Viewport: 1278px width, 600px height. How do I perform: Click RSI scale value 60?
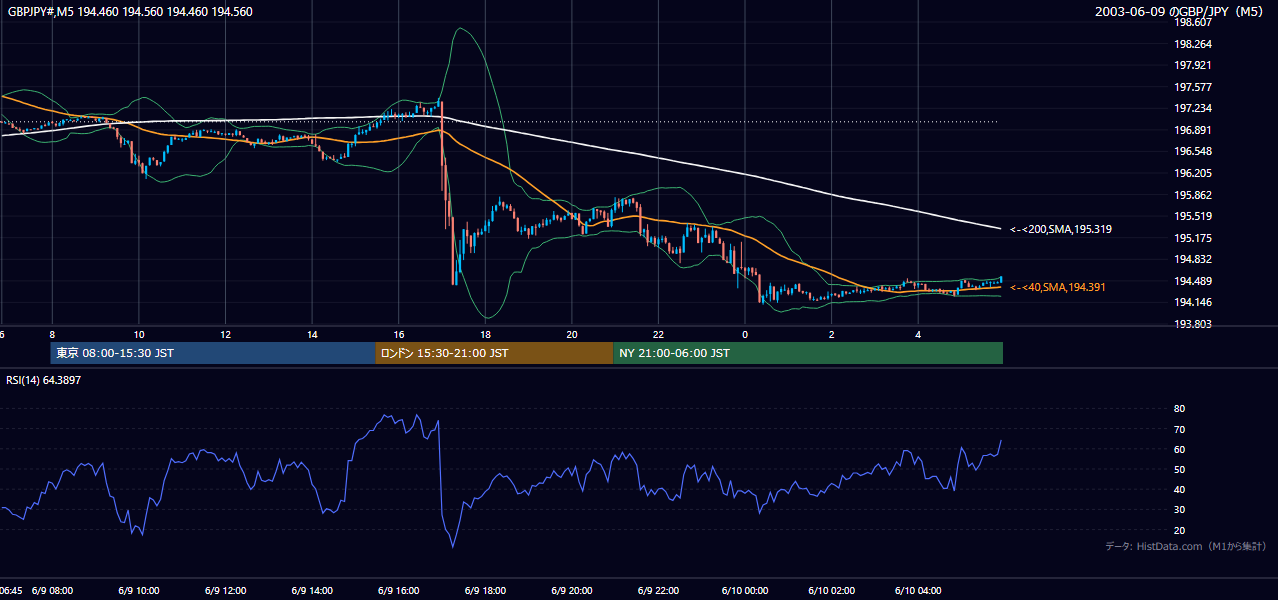pos(1179,449)
